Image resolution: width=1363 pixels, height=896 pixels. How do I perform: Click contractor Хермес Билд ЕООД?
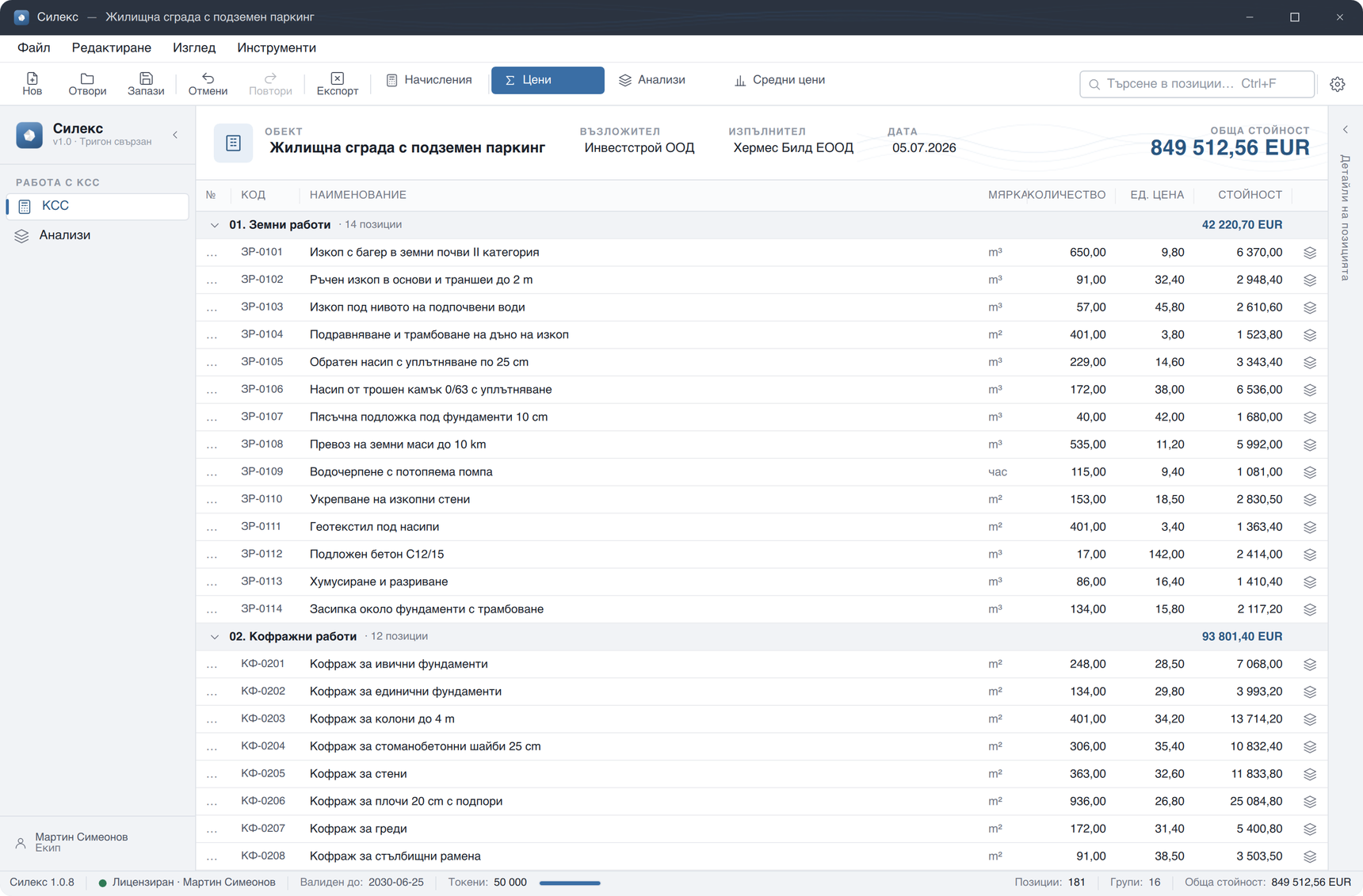tap(793, 148)
